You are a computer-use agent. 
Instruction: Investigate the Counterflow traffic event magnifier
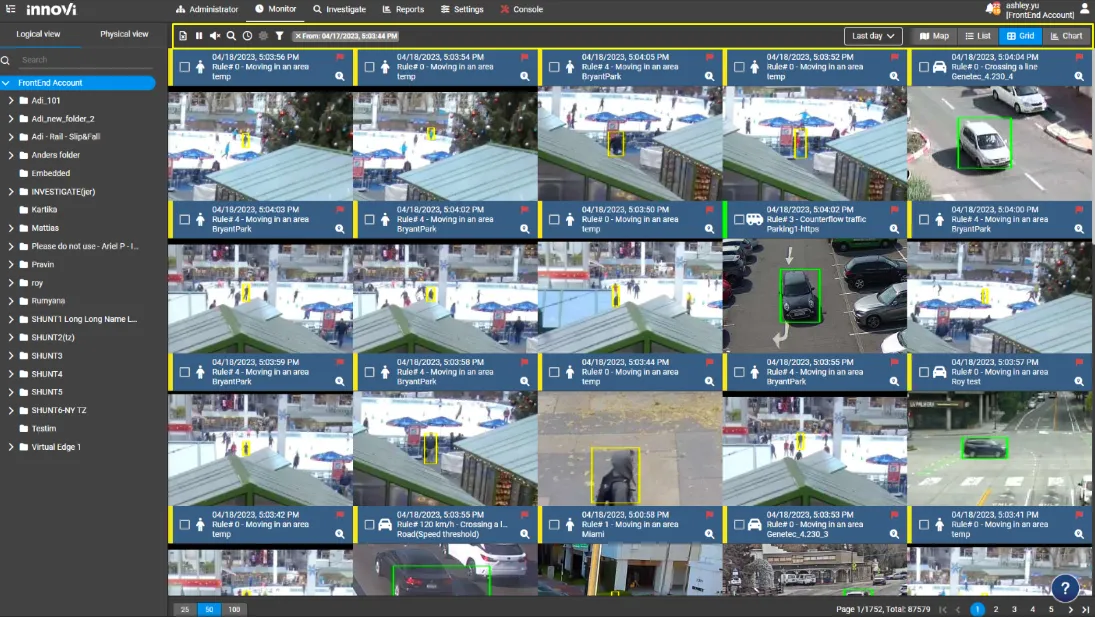pos(895,229)
